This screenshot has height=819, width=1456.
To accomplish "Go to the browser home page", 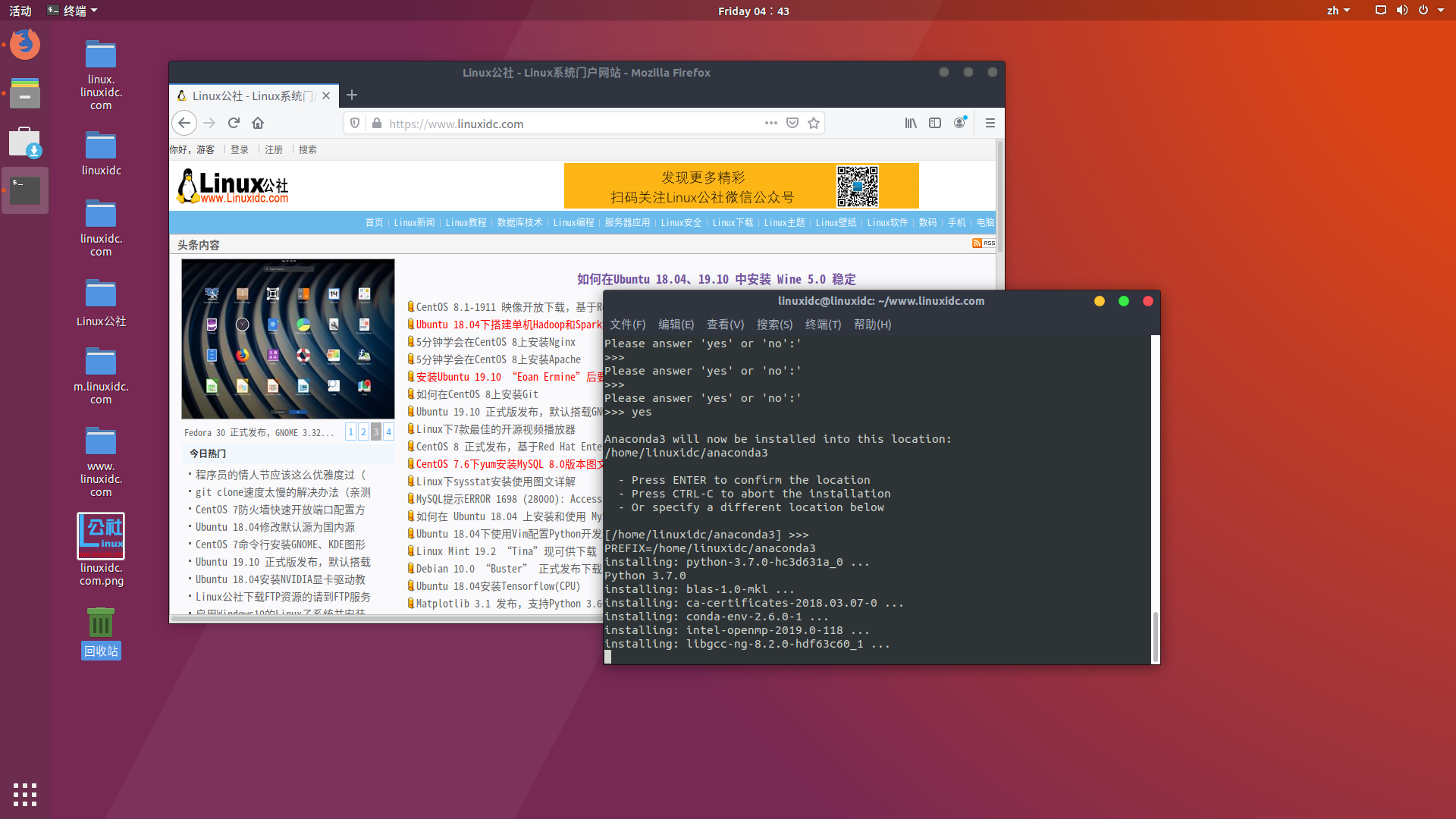I will pos(257,123).
